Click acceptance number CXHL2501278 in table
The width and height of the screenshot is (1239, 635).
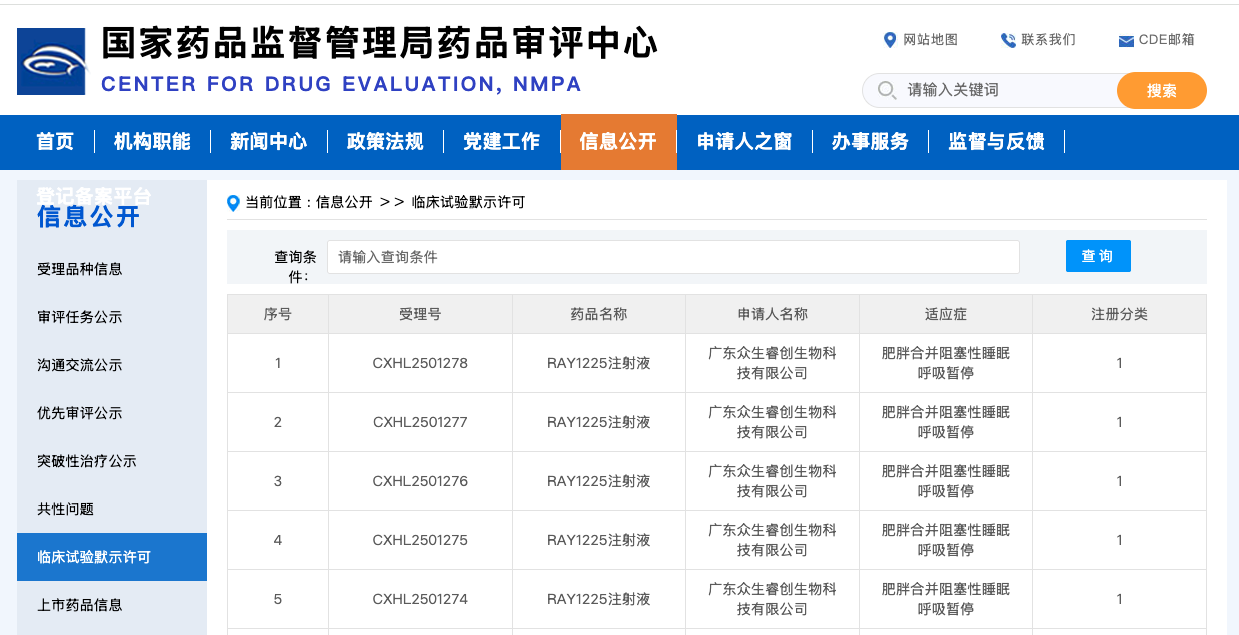(x=420, y=363)
